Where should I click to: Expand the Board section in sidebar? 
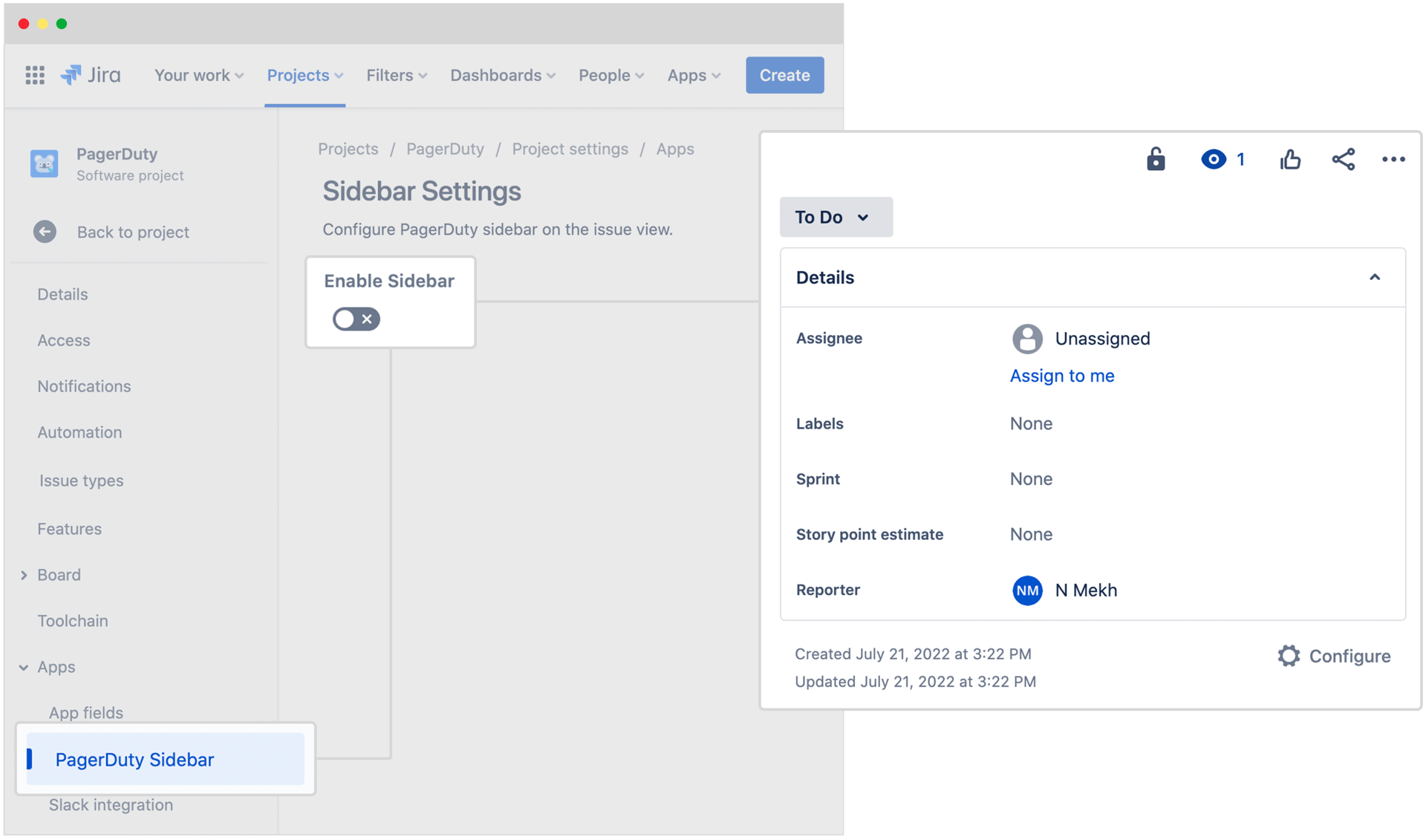24,575
